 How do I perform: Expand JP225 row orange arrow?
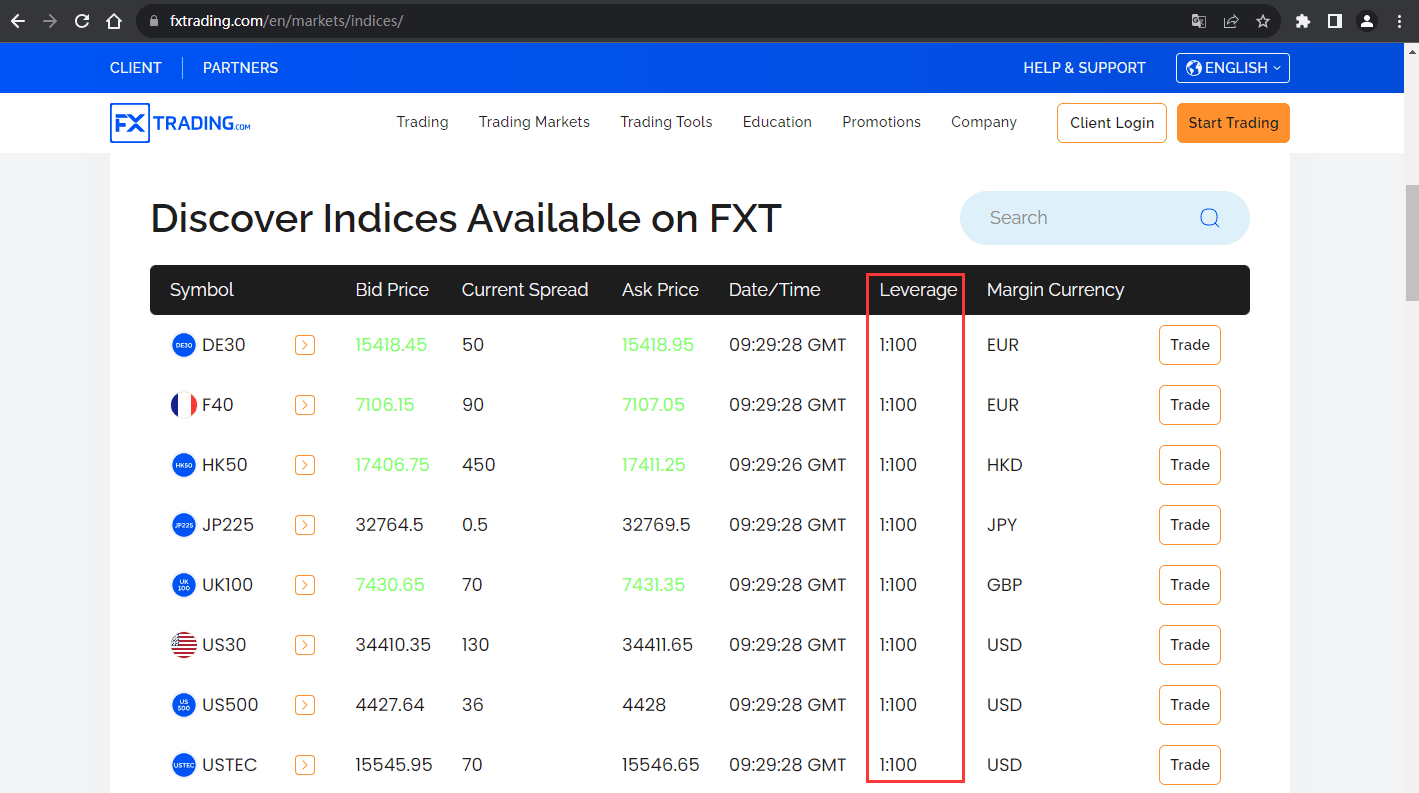[305, 525]
